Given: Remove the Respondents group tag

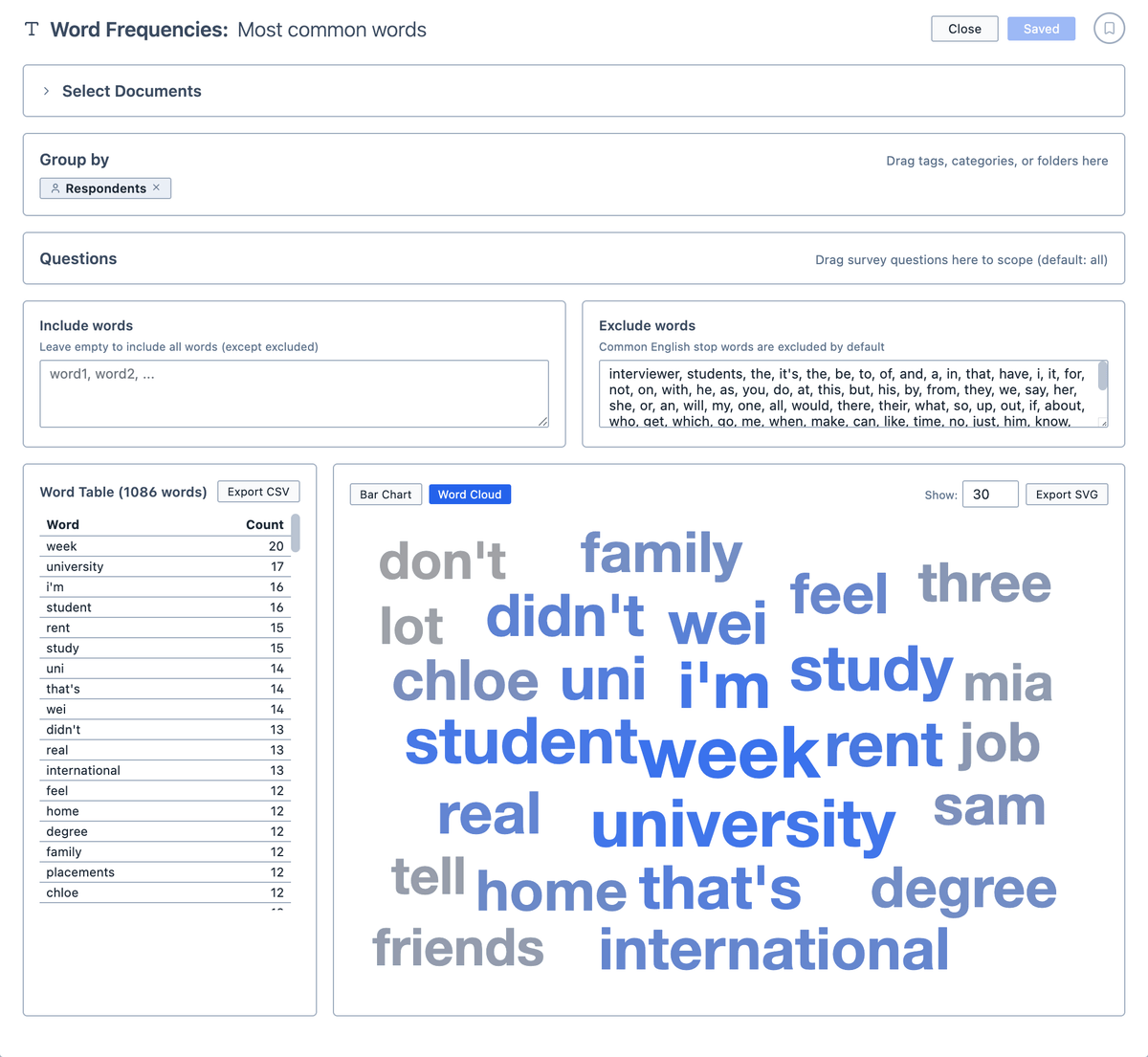Looking at the screenshot, I should point(157,187).
